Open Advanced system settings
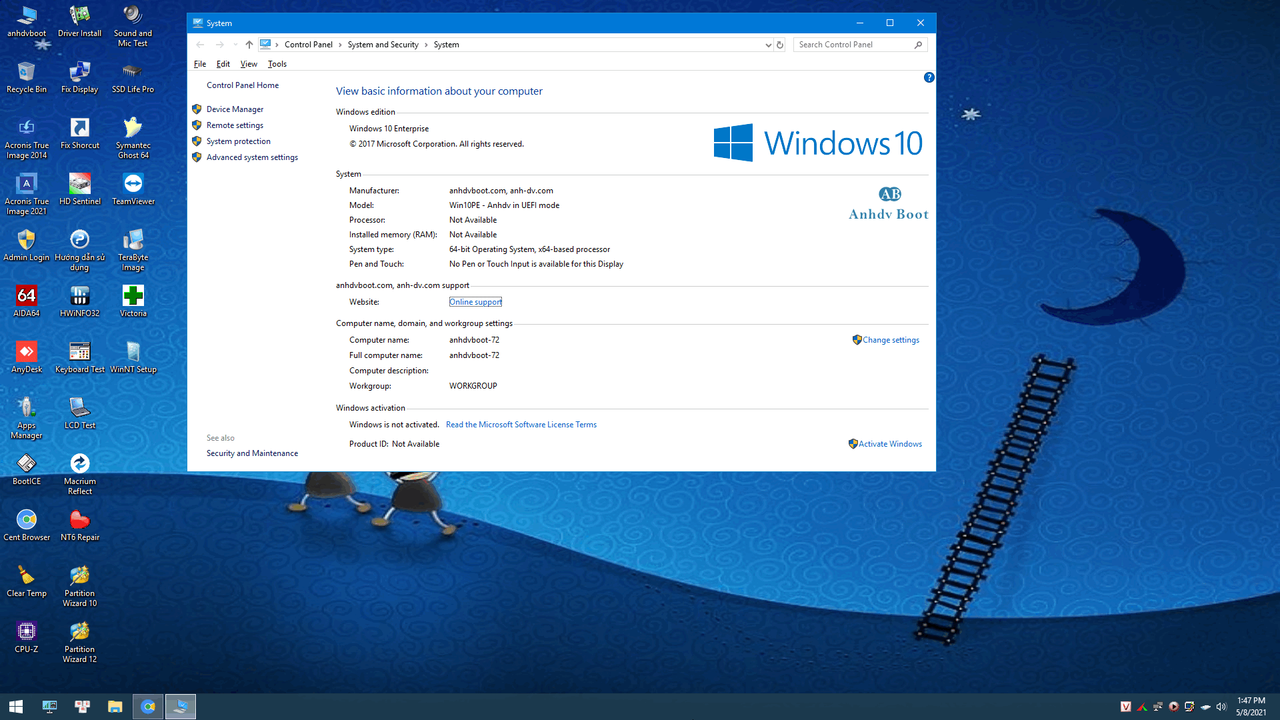 (252, 157)
